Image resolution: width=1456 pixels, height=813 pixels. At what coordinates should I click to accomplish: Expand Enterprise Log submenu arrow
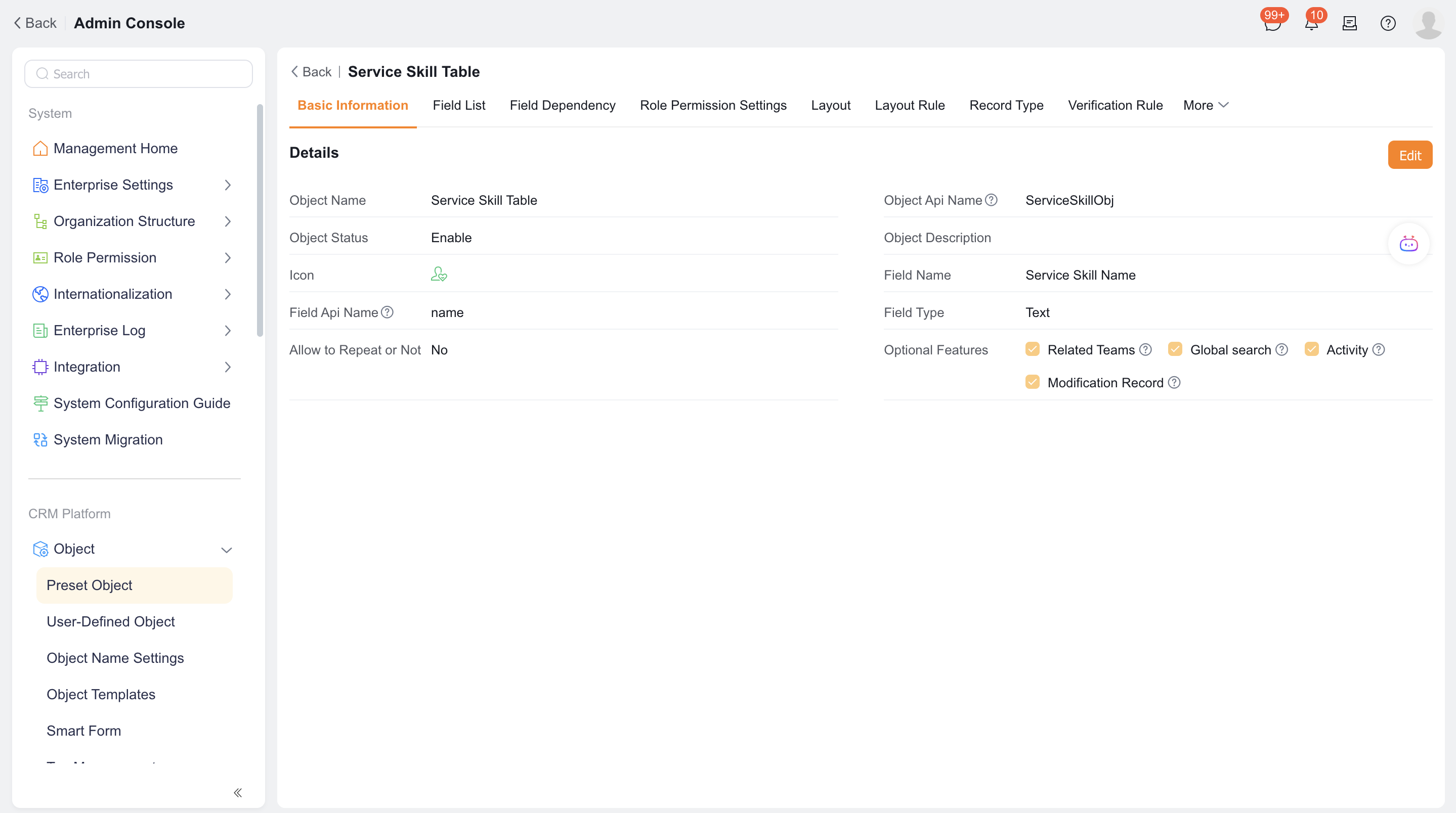(x=227, y=331)
